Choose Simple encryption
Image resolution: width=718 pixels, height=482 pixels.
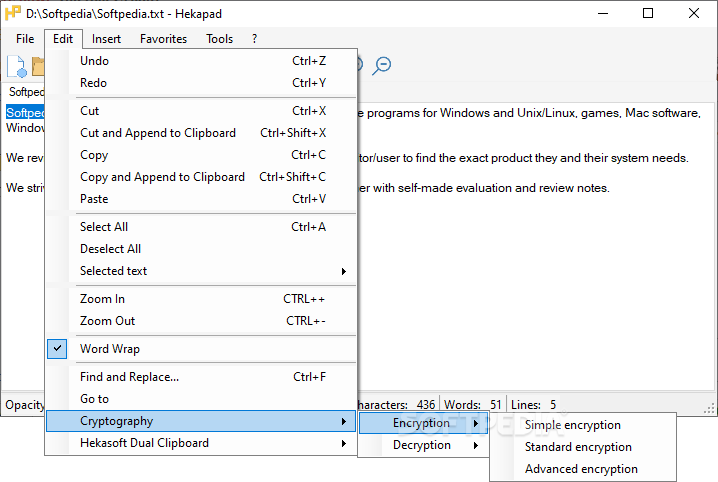(x=583, y=425)
